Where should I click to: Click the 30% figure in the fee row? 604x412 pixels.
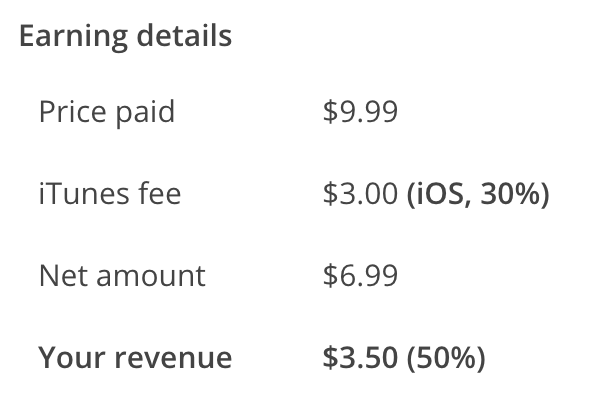tap(512, 193)
